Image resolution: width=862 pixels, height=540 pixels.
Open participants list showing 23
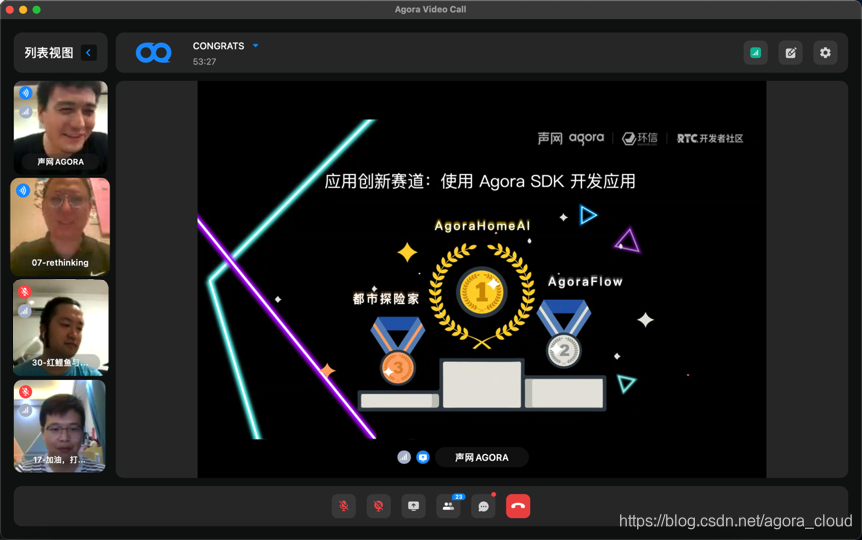[x=449, y=506]
